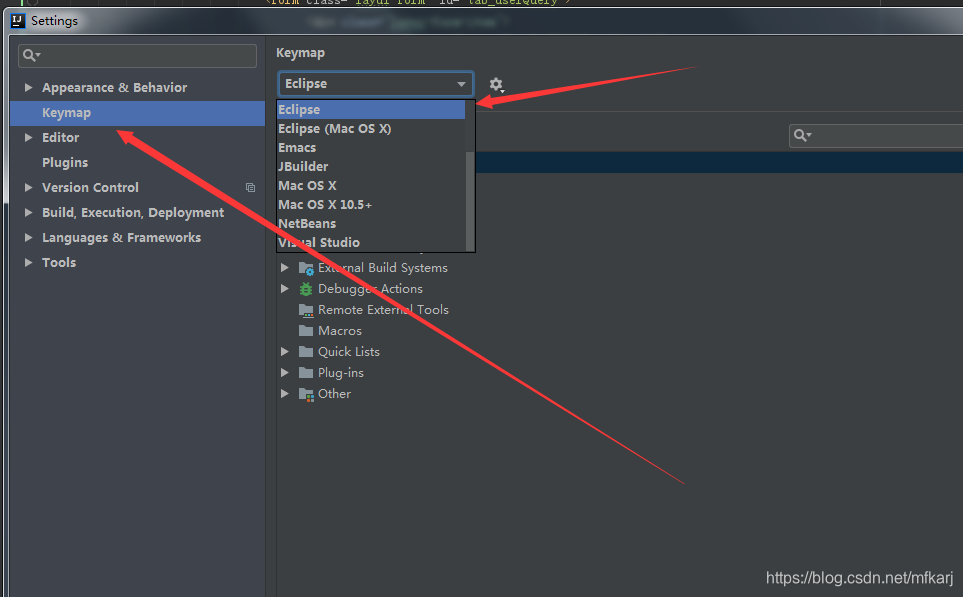Viewport: 963px width, 597px height.
Task: Open Editor settings category
Action: click(x=60, y=138)
